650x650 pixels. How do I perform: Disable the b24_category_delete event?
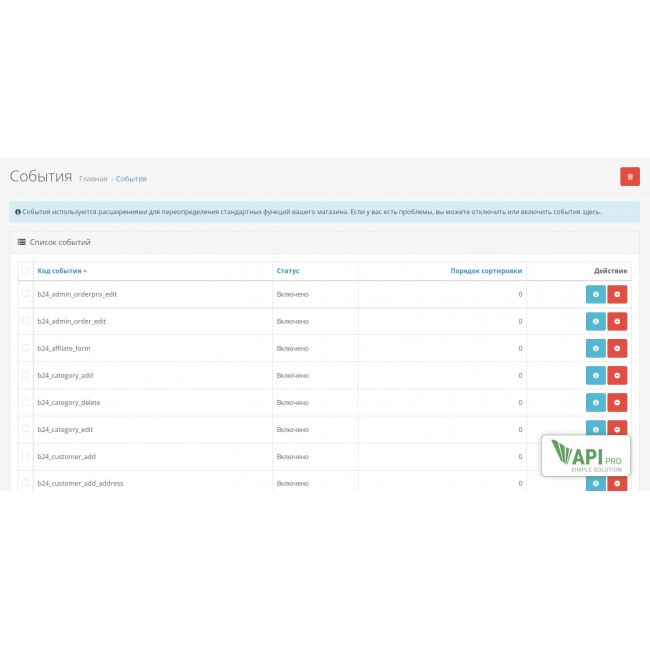(x=618, y=402)
